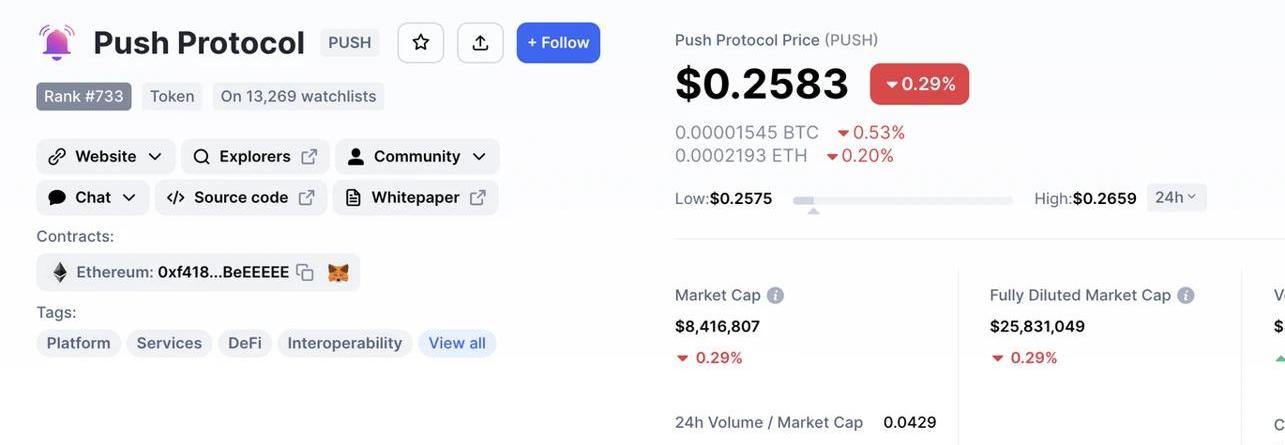Click the Platform tag
The image size is (1285, 445).
pos(79,344)
